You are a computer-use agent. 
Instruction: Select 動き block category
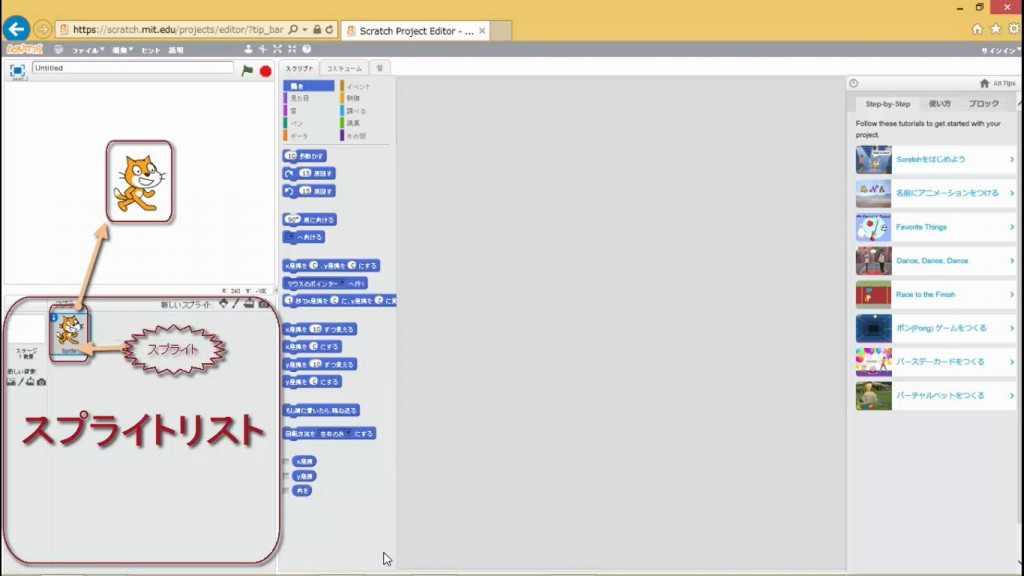click(309, 86)
